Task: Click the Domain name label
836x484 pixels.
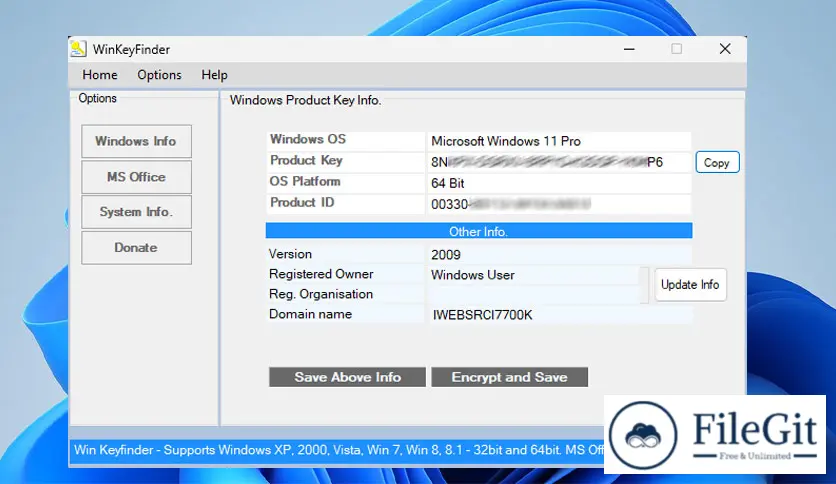Action: pos(310,314)
